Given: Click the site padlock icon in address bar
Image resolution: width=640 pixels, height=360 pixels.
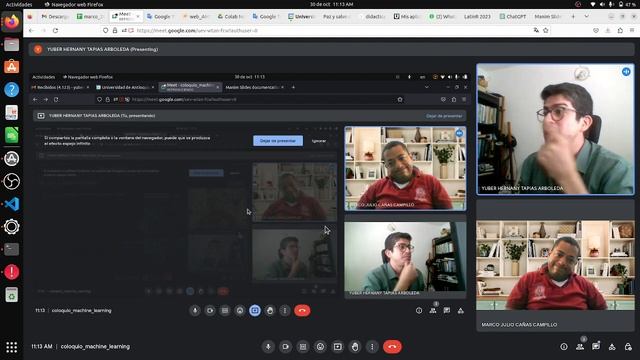Looking at the screenshot, I should [x=115, y=30].
